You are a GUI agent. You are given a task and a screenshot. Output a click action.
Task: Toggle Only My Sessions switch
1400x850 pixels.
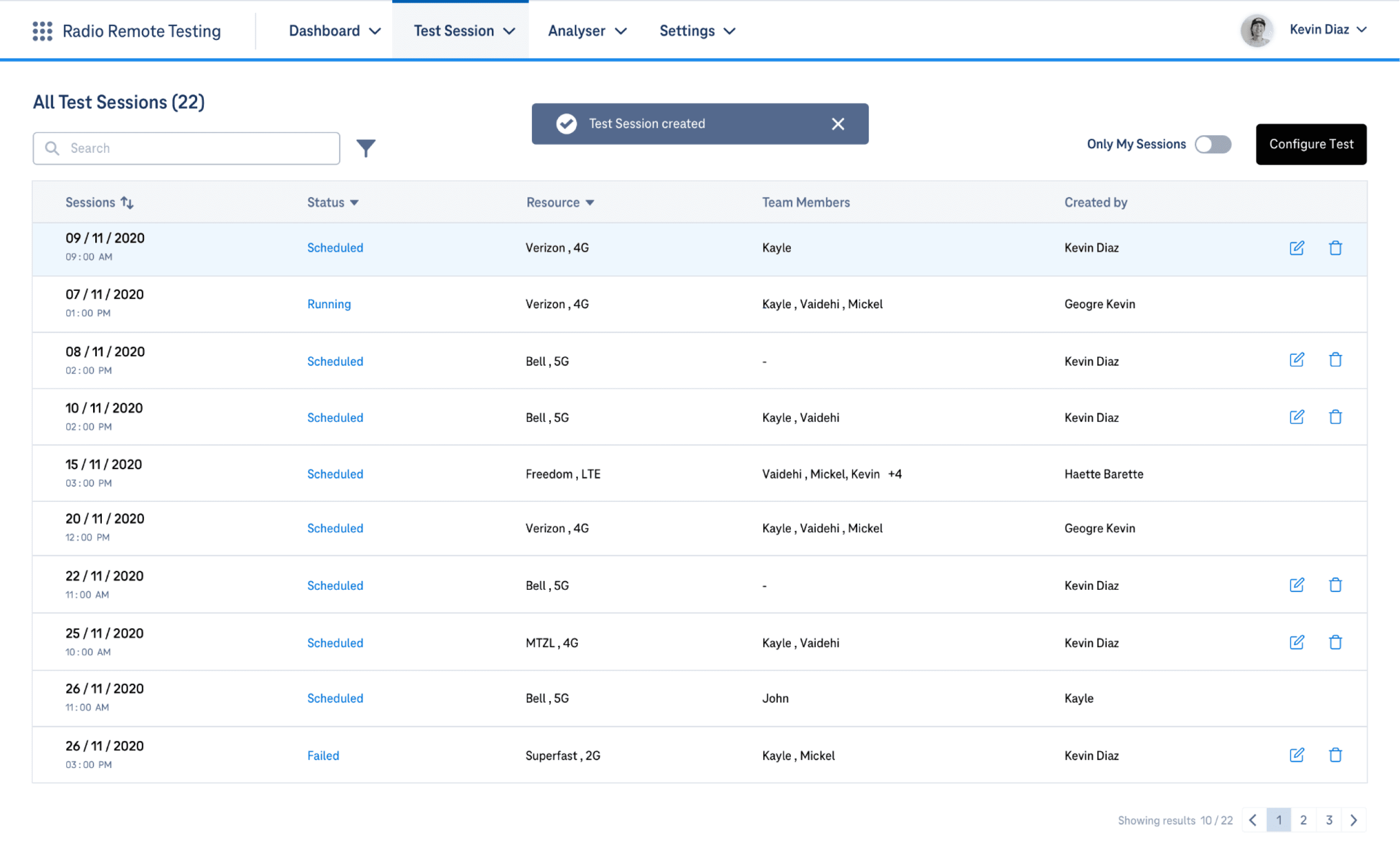click(x=1212, y=145)
